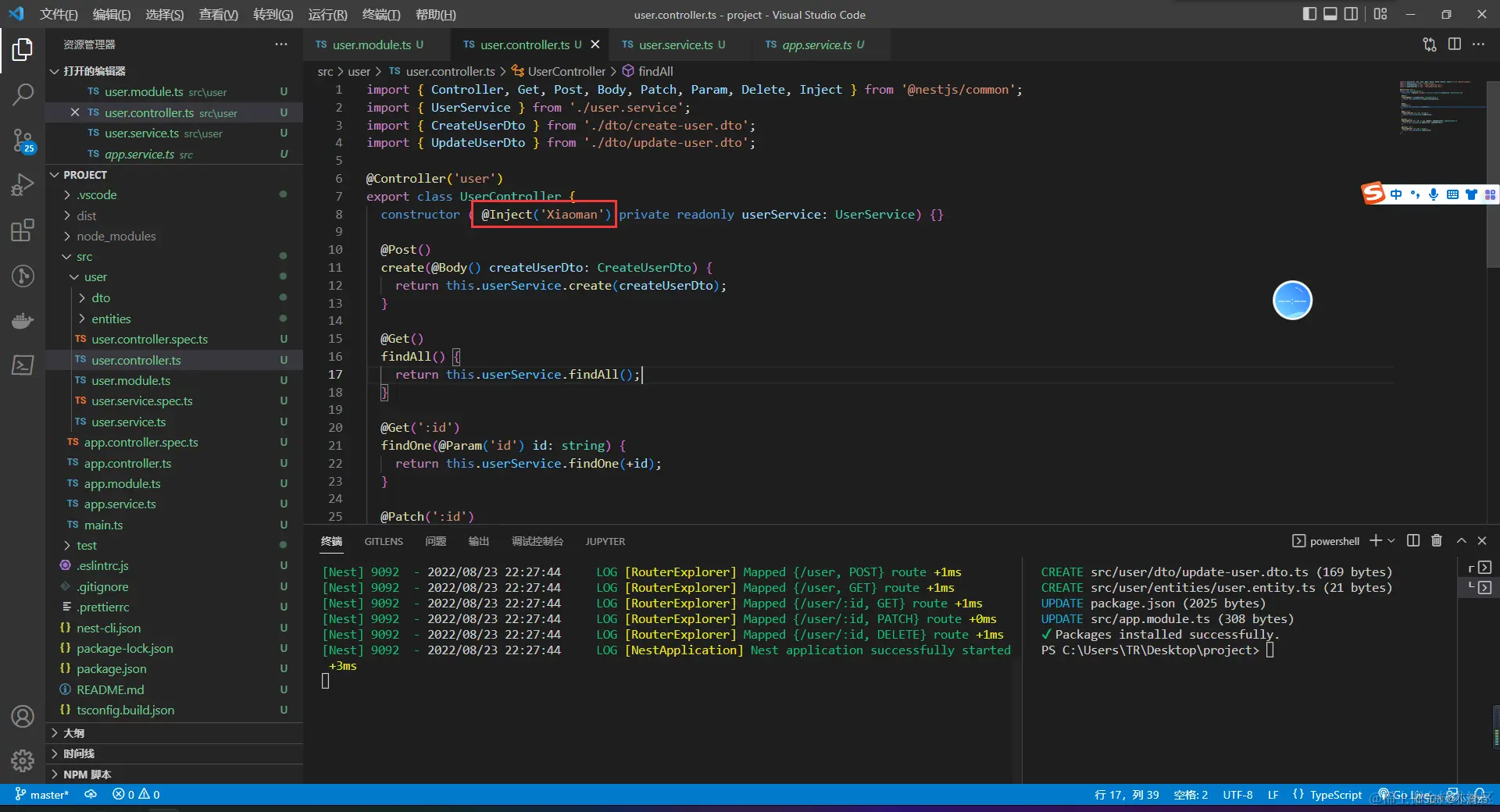
Task: Open main.ts in file explorer
Action: coord(103,525)
